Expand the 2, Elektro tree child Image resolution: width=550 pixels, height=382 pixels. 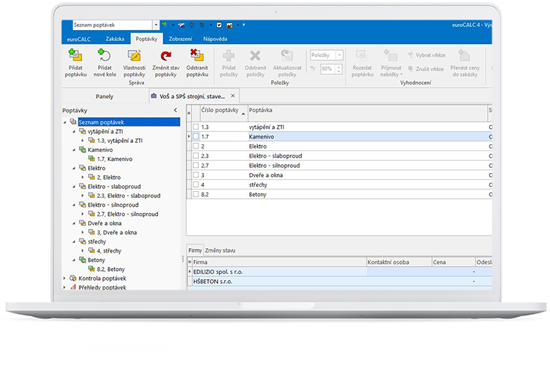pos(83,177)
